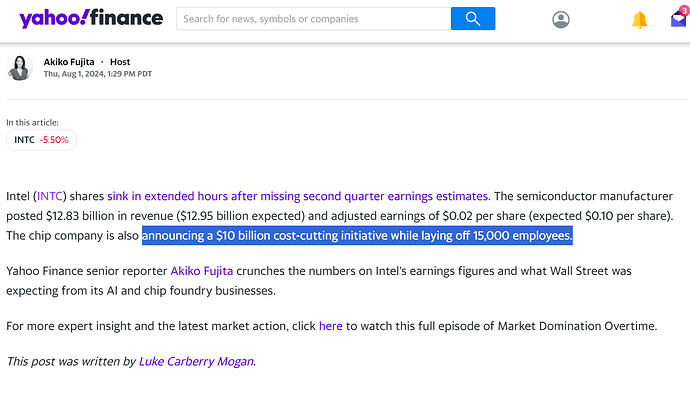Focus the news and symbols search field
This screenshot has width=690, height=393.
314,18
